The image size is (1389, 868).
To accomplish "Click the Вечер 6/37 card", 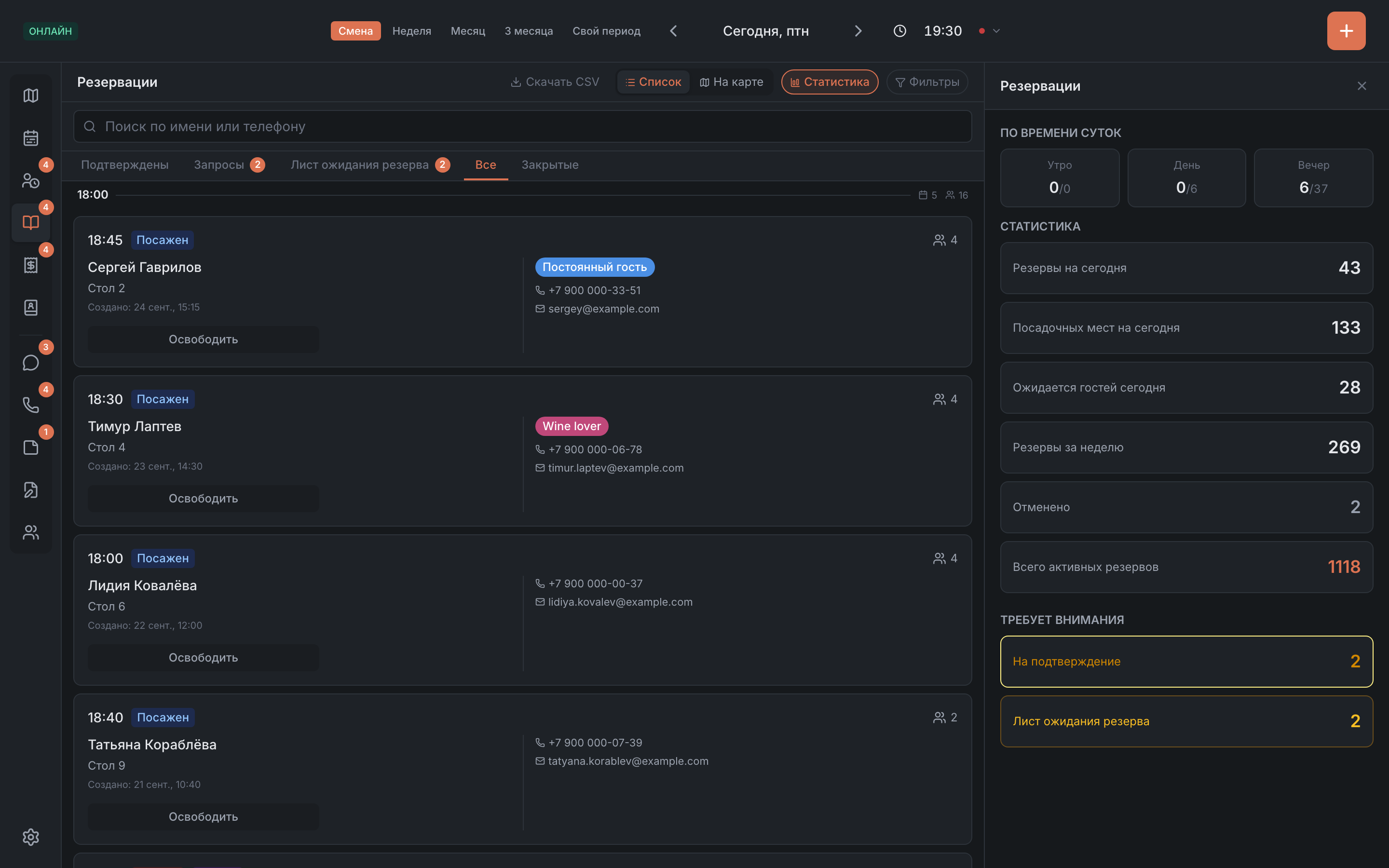I will pos(1313,178).
